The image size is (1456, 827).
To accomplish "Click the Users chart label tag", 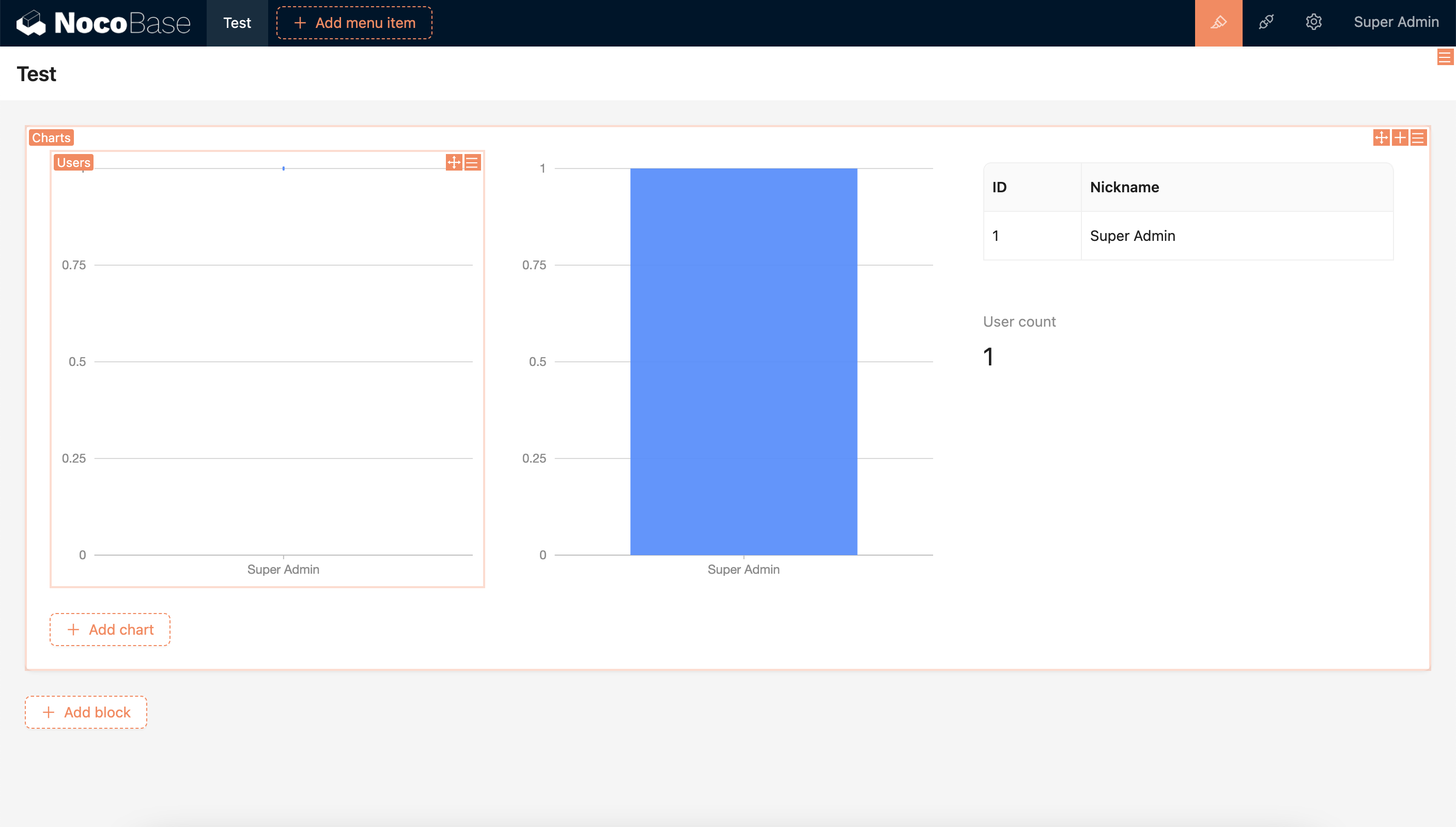I will [x=73, y=162].
